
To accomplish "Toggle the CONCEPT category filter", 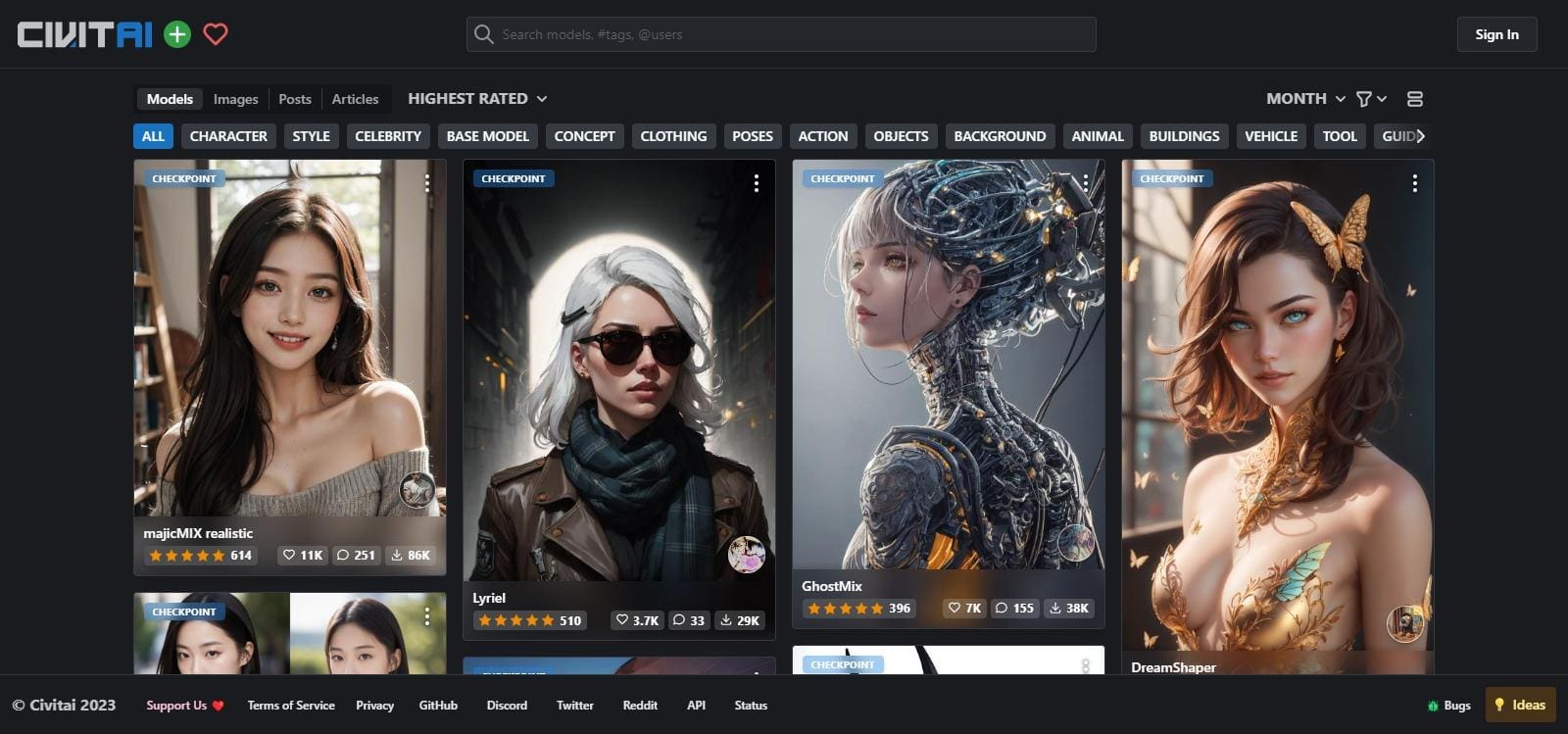I will pos(584,136).
